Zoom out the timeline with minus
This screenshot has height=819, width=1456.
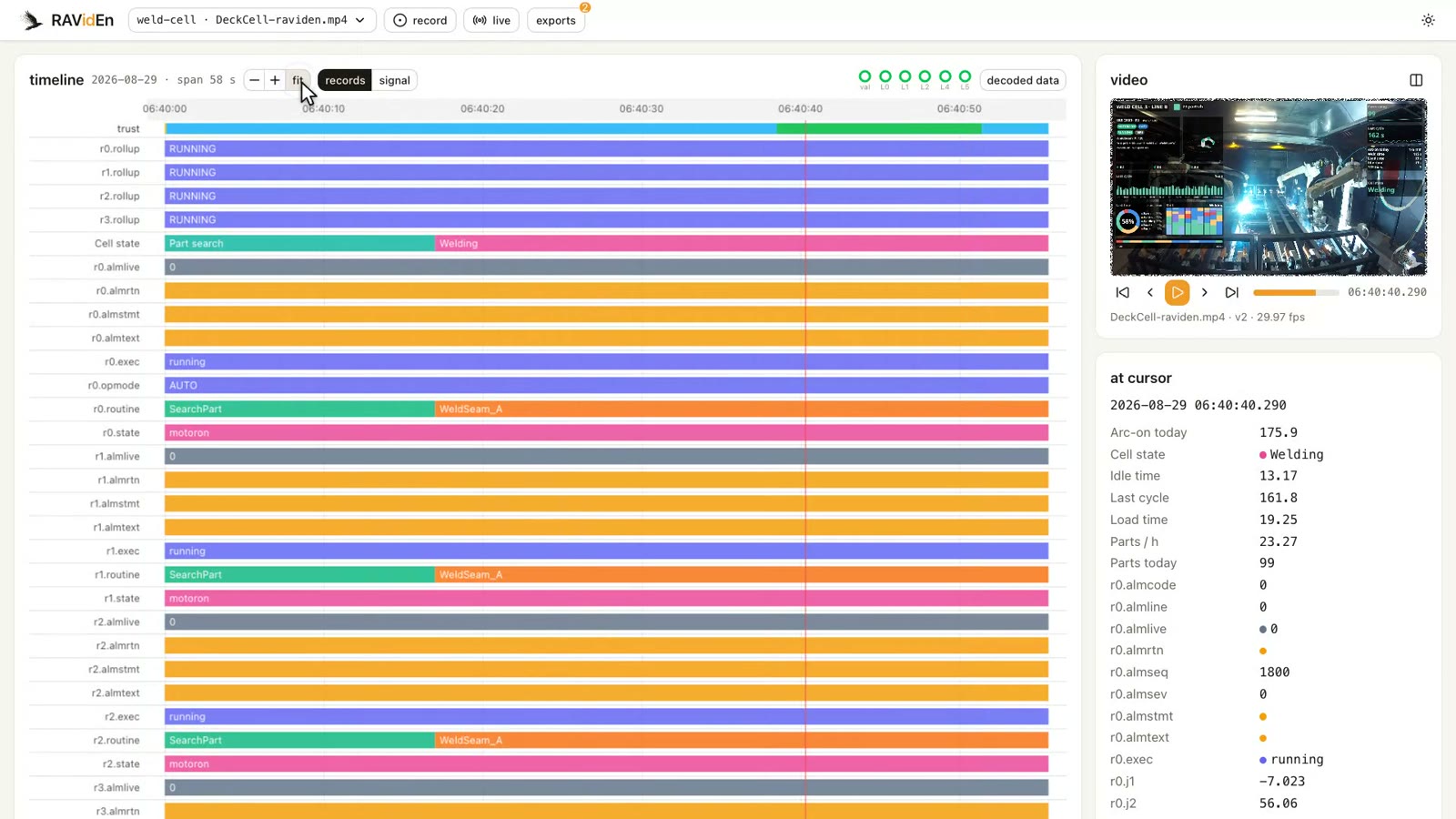click(255, 80)
